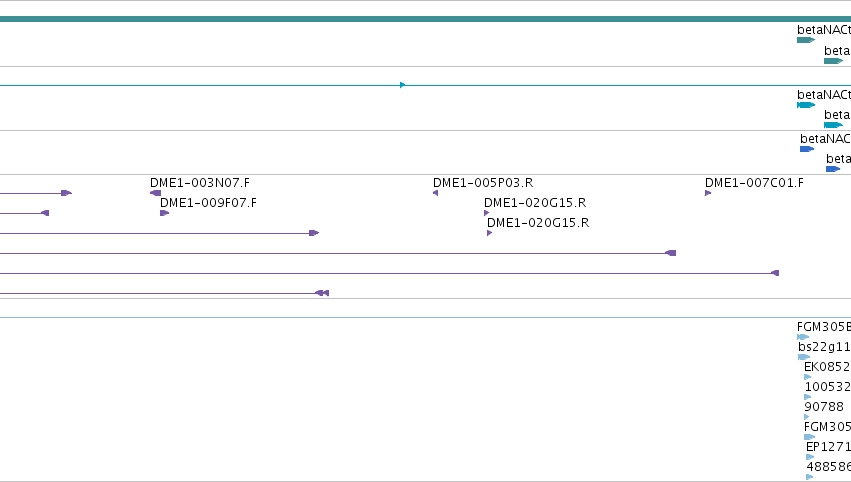851x482 pixels.
Task: Select the 90788 EST label
Action: 824,407
